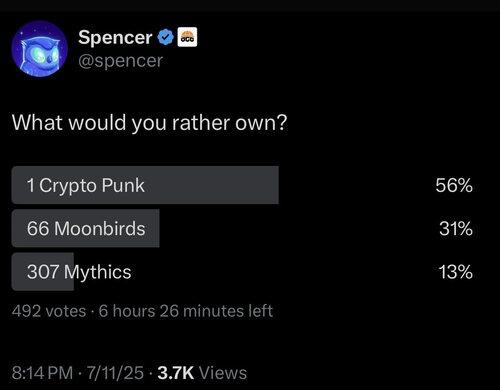View the 3.7K Views analytics
This screenshot has height=390, width=500.
pos(202,373)
